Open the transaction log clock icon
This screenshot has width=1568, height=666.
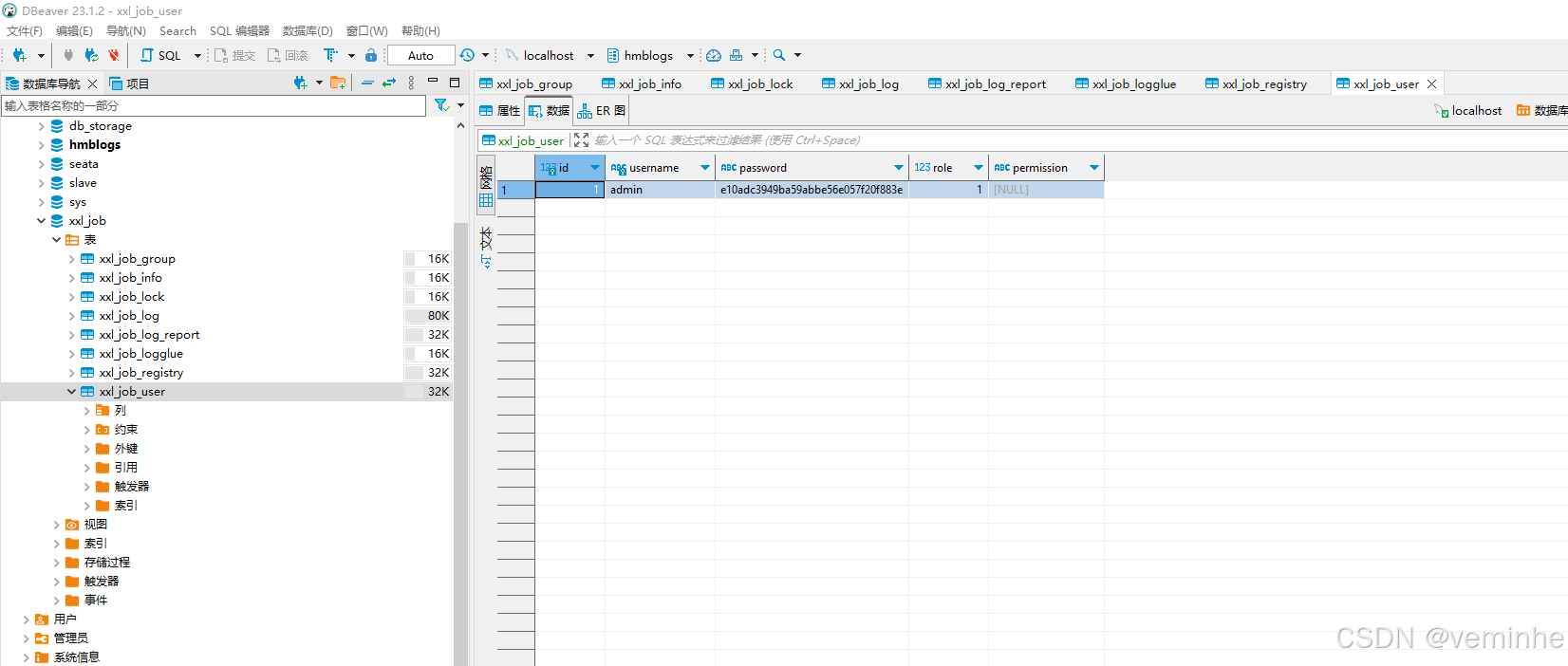click(467, 55)
